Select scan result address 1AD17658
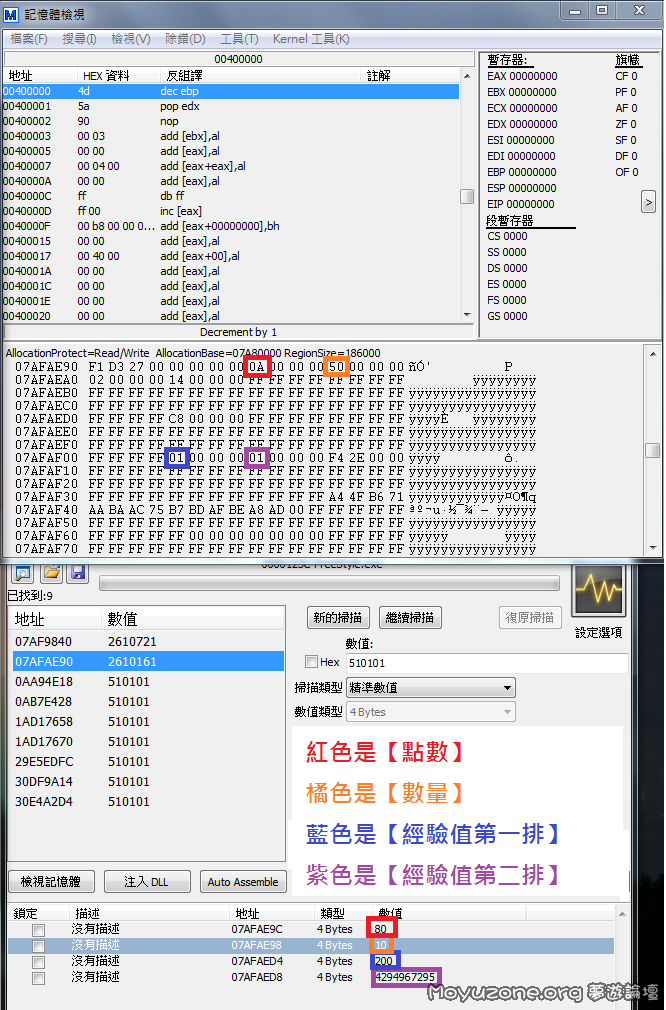 pyautogui.click(x=148, y=721)
